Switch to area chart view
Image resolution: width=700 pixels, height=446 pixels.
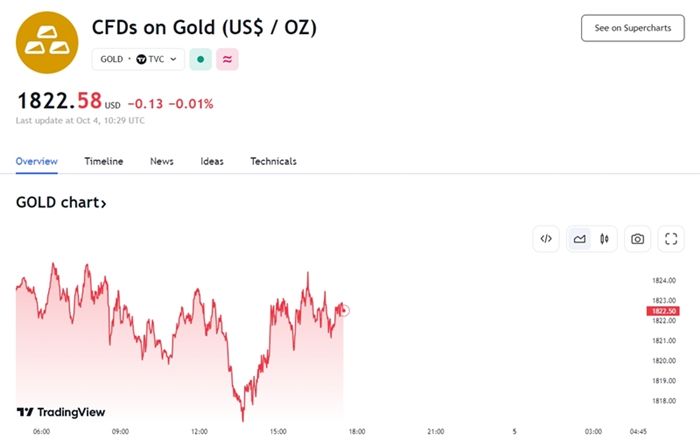click(x=579, y=239)
